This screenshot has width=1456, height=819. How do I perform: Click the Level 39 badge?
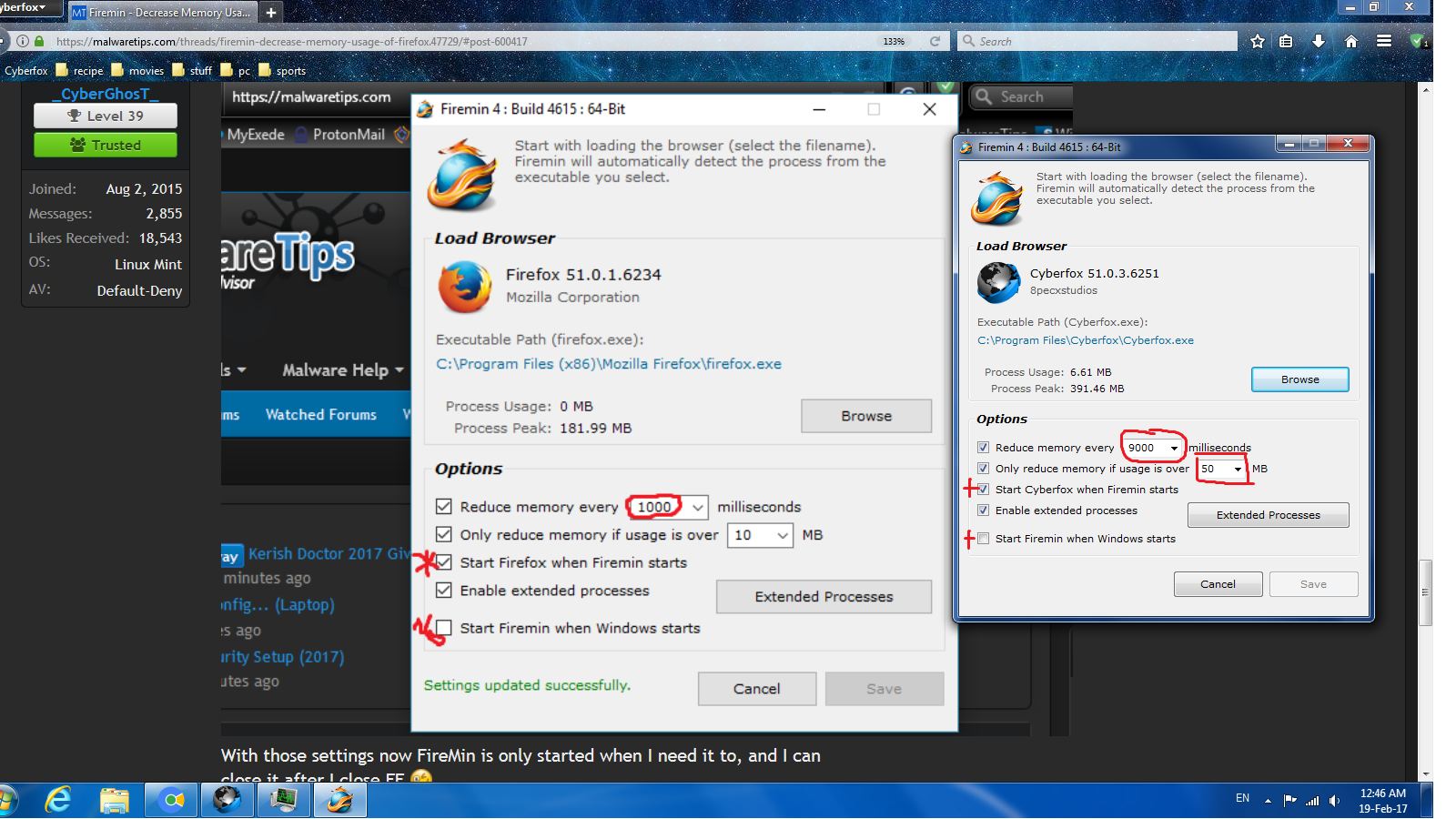pos(106,116)
